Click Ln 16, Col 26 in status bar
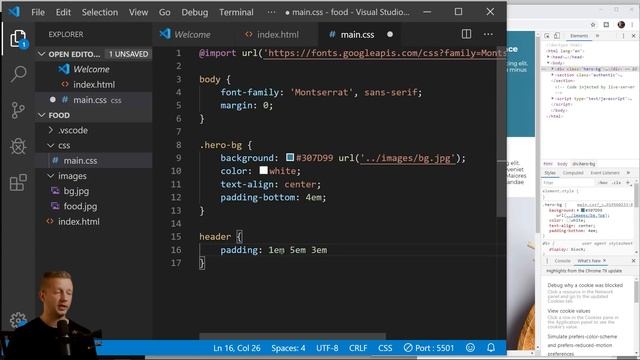The width and height of the screenshot is (640, 360). pyautogui.click(x=236, y=348)
